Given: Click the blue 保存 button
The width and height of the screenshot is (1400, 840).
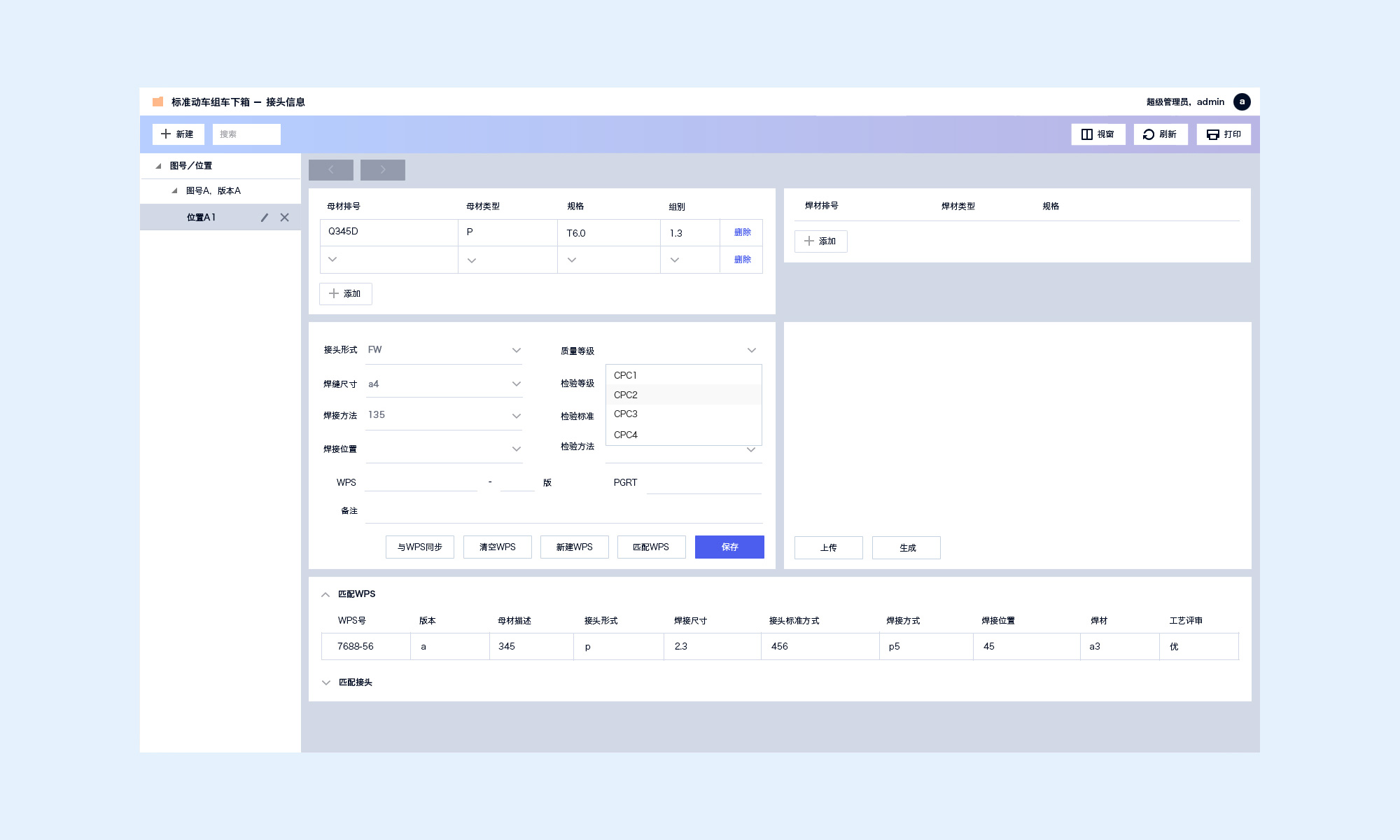Looking at the screenshot, I should 729,547.
